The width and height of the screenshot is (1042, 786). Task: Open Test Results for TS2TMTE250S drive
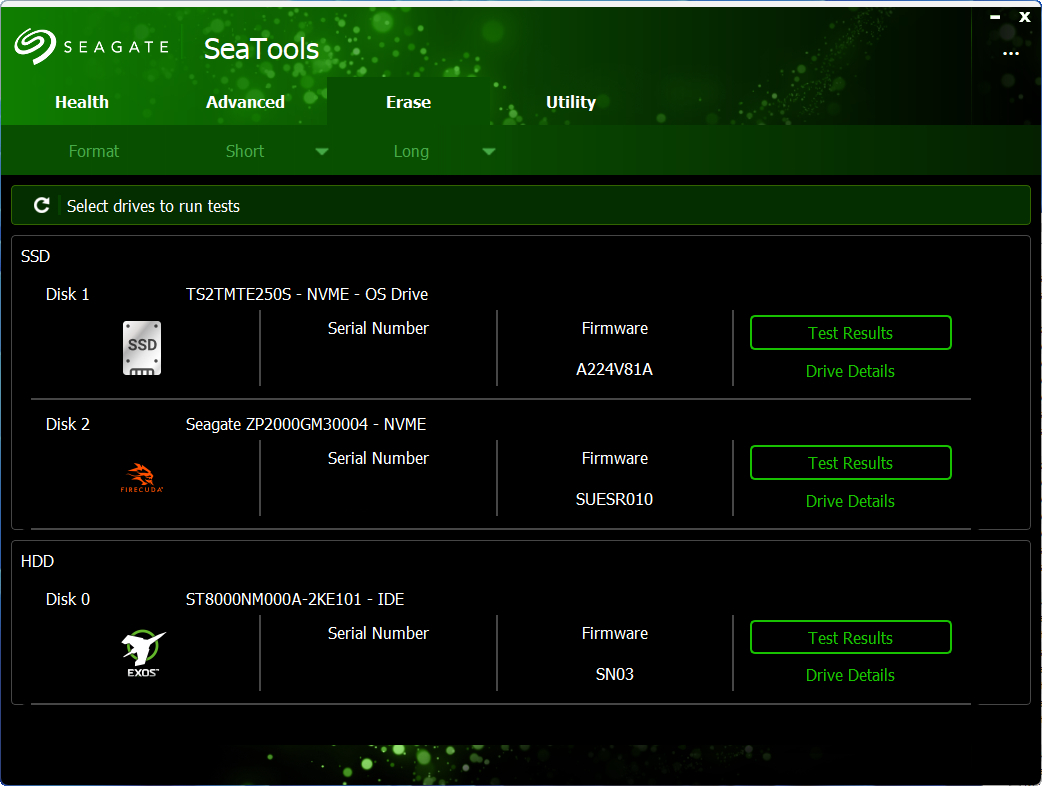[x=851, y=333]
